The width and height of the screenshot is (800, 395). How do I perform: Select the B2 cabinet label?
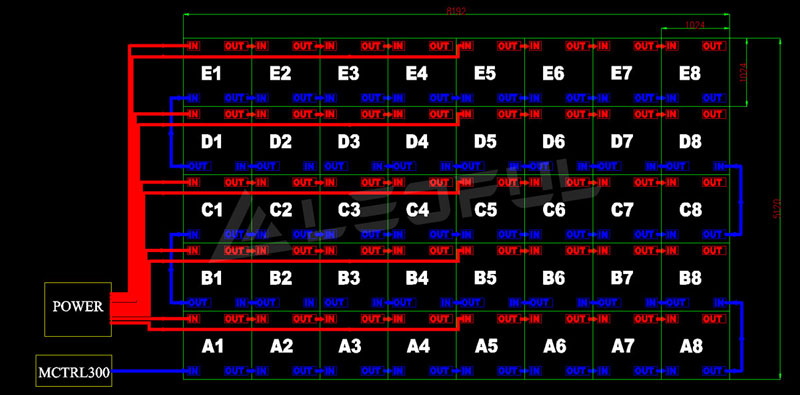point(280,278)
